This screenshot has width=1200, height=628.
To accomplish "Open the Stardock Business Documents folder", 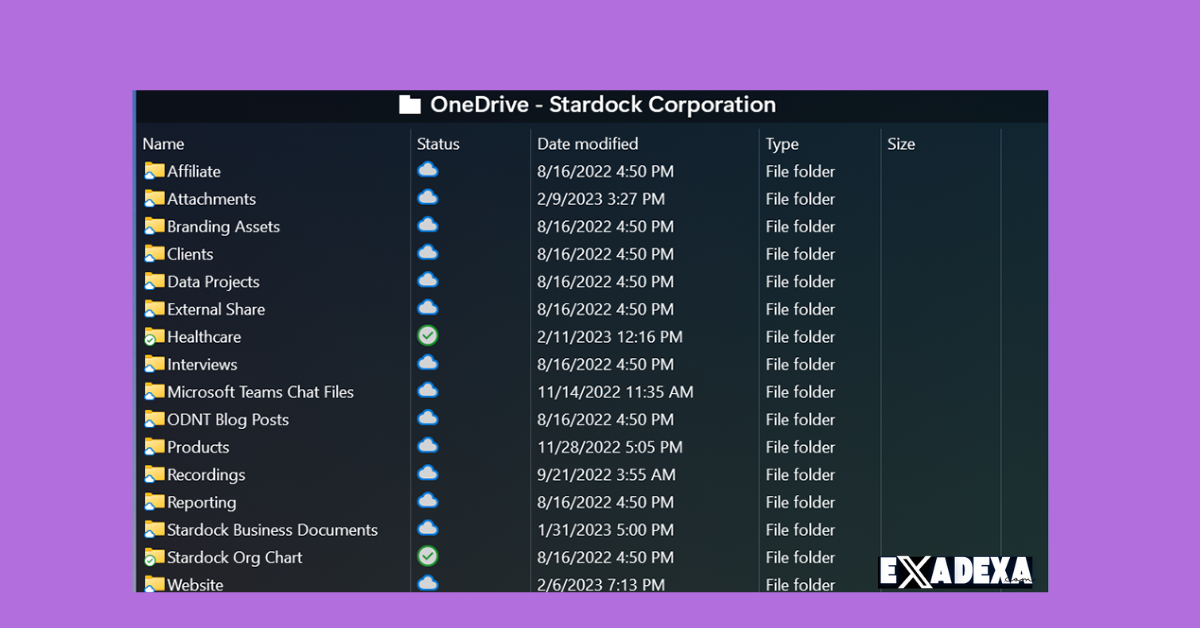I will point(272,529).
